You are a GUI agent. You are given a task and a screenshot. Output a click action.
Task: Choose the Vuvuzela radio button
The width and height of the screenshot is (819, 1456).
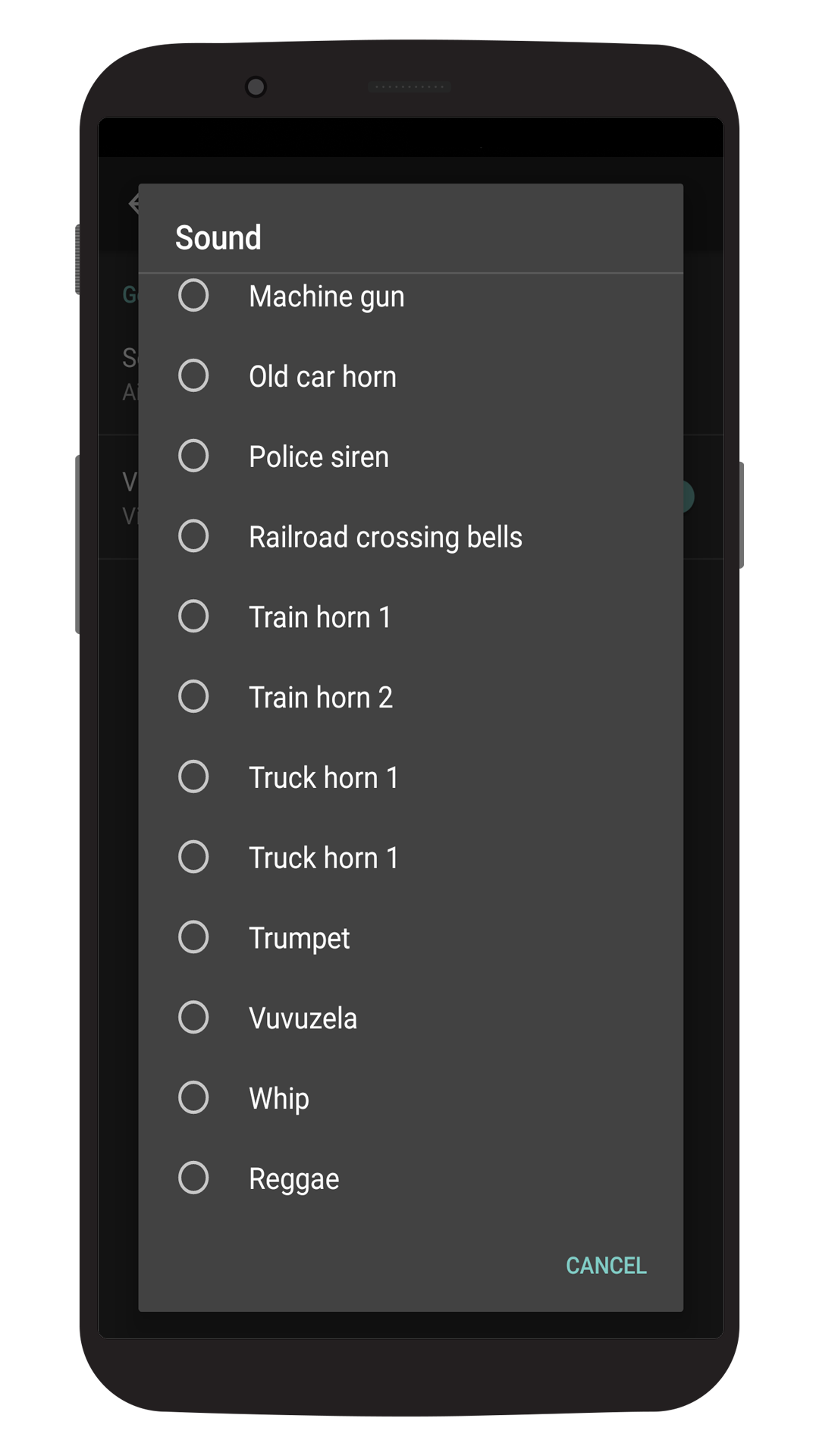193,1018
